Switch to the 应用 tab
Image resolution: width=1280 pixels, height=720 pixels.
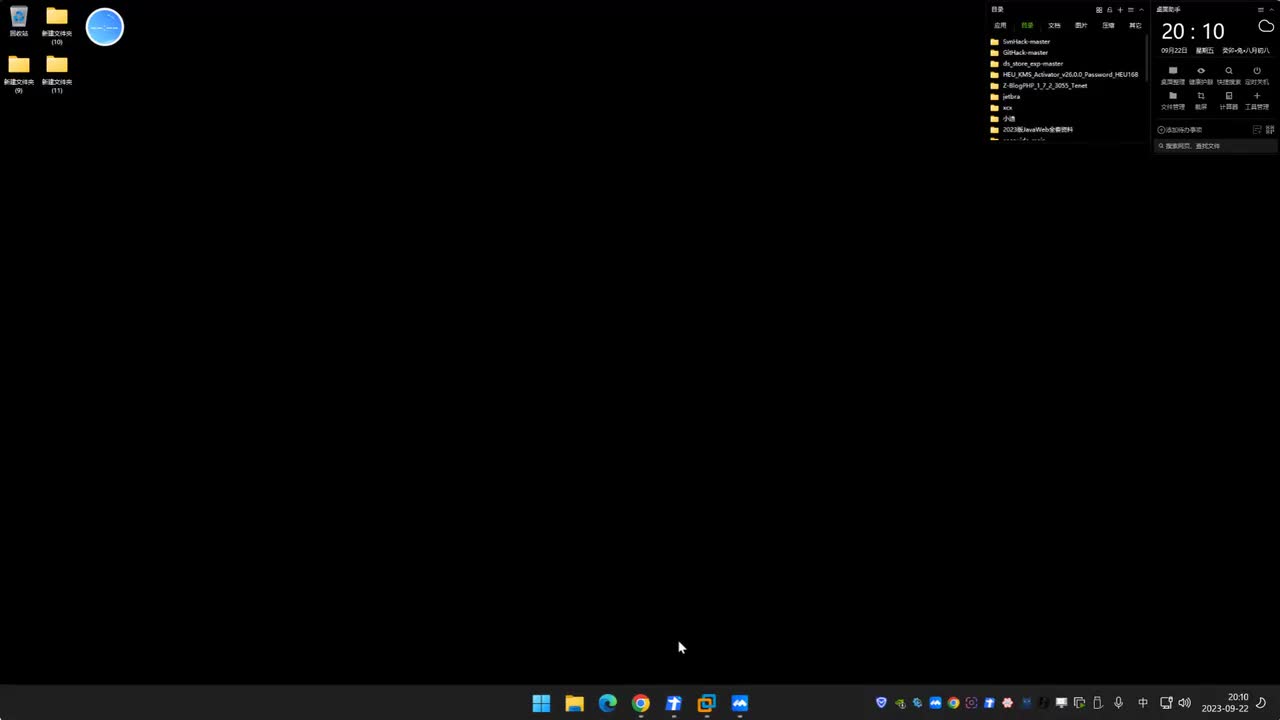(x=1000, y=26)
